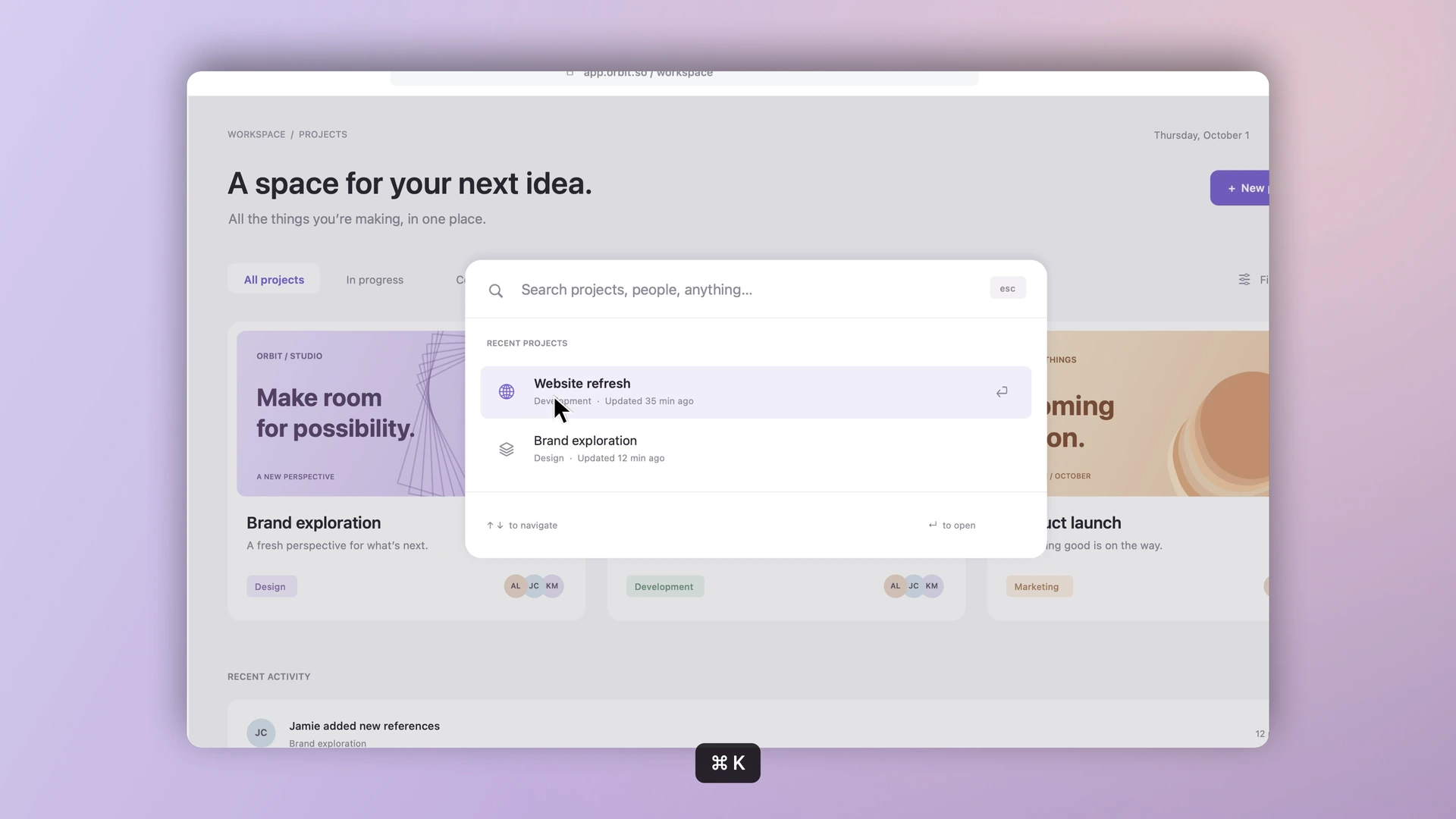Click the globe icon for Website refresh
The width and height of the screenshot is (1456, 819).
[507, 392]
